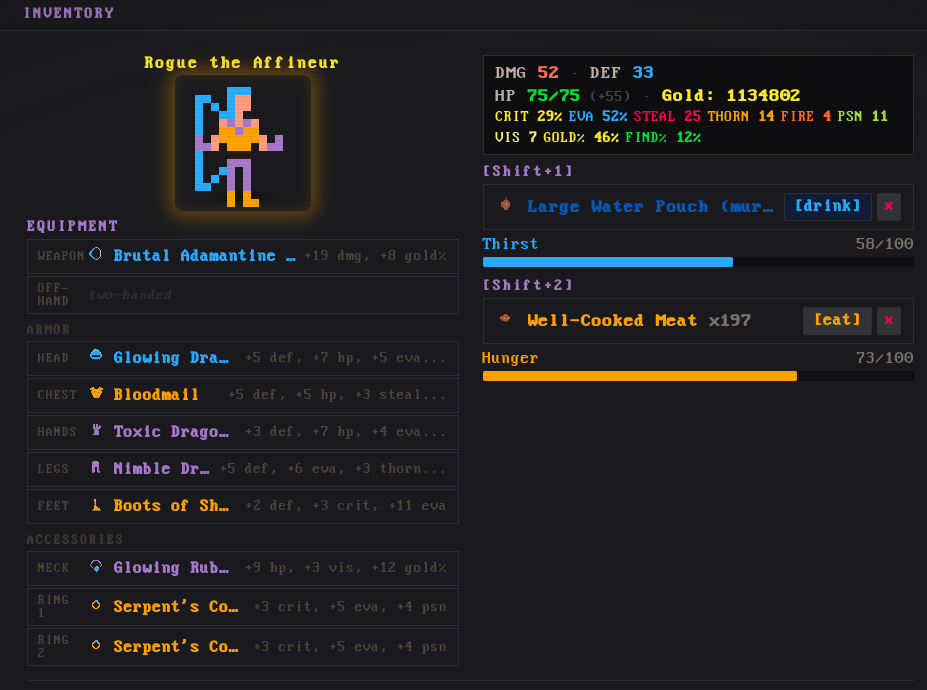Image resolution: width=927 pixels, height=690 pixels.
Task: Click the blue Thirst progress bar
Action: click(698, 262)
